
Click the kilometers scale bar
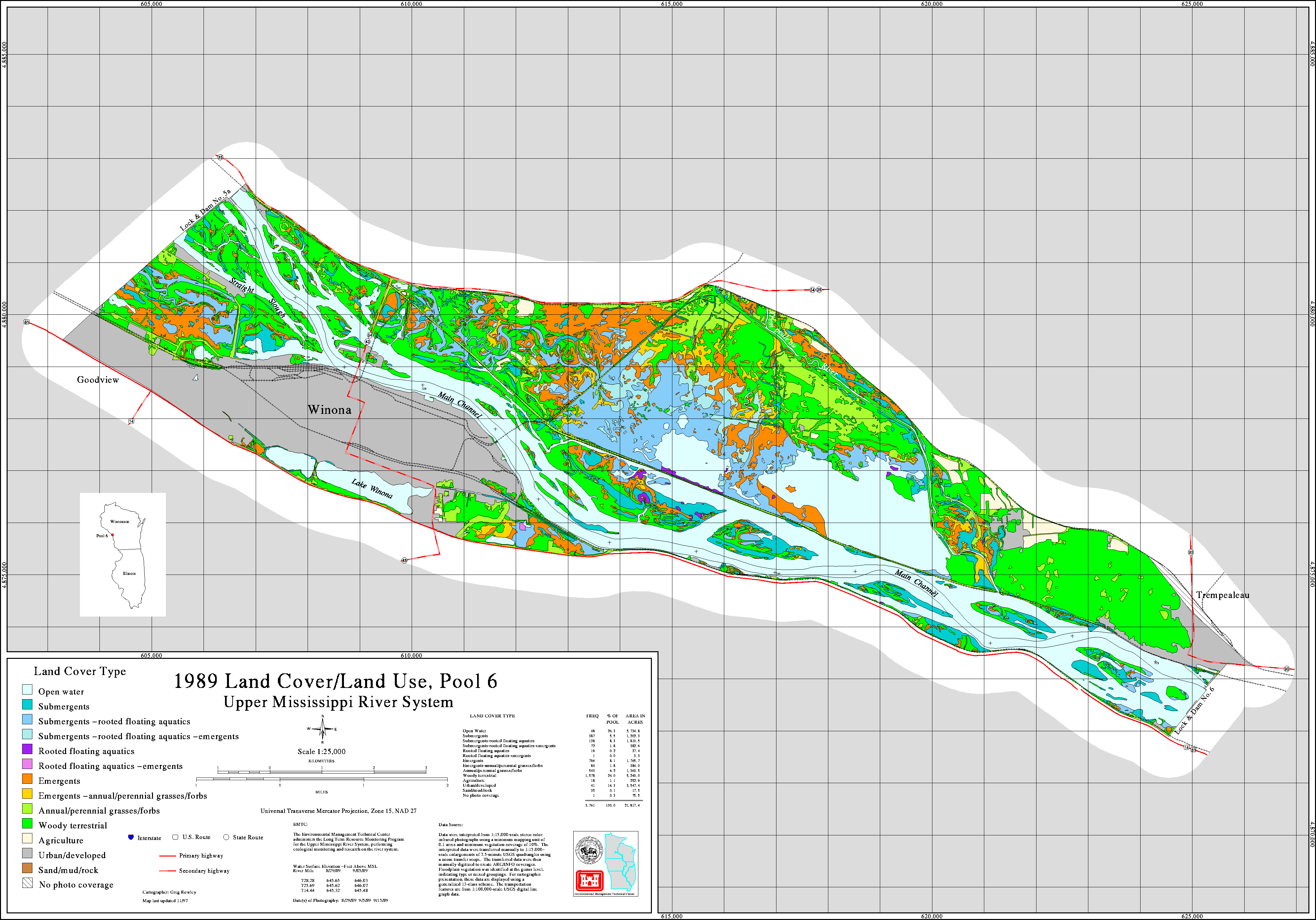[321, 772]
